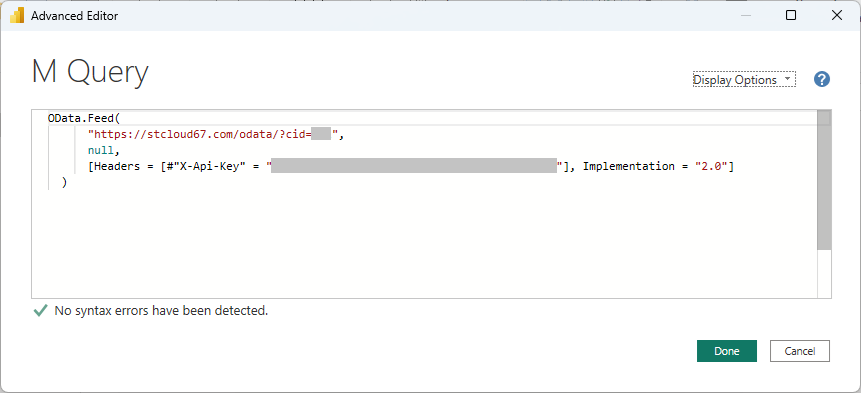Click the green checkmark status icon
This screenshot has height=393, width=861.
click(40, 311)
